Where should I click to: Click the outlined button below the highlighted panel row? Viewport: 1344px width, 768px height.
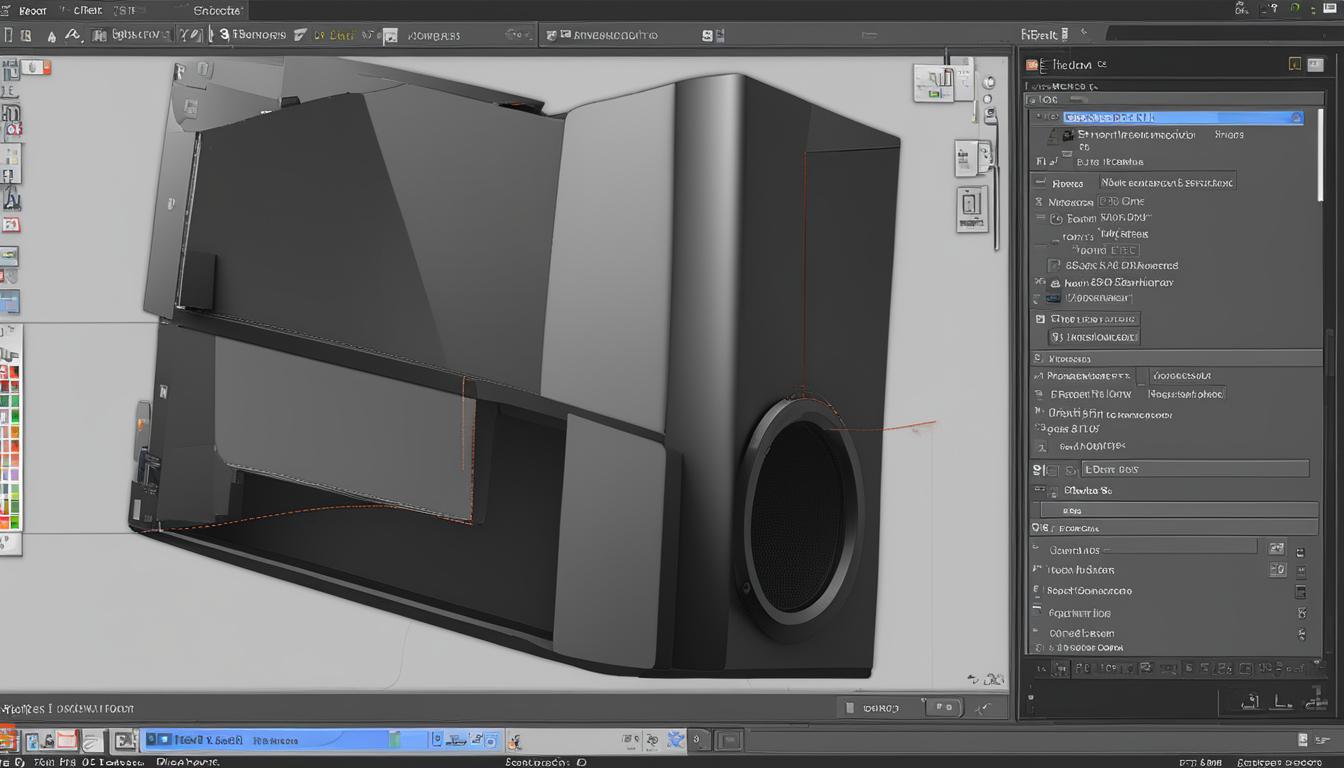[1166, 182]
